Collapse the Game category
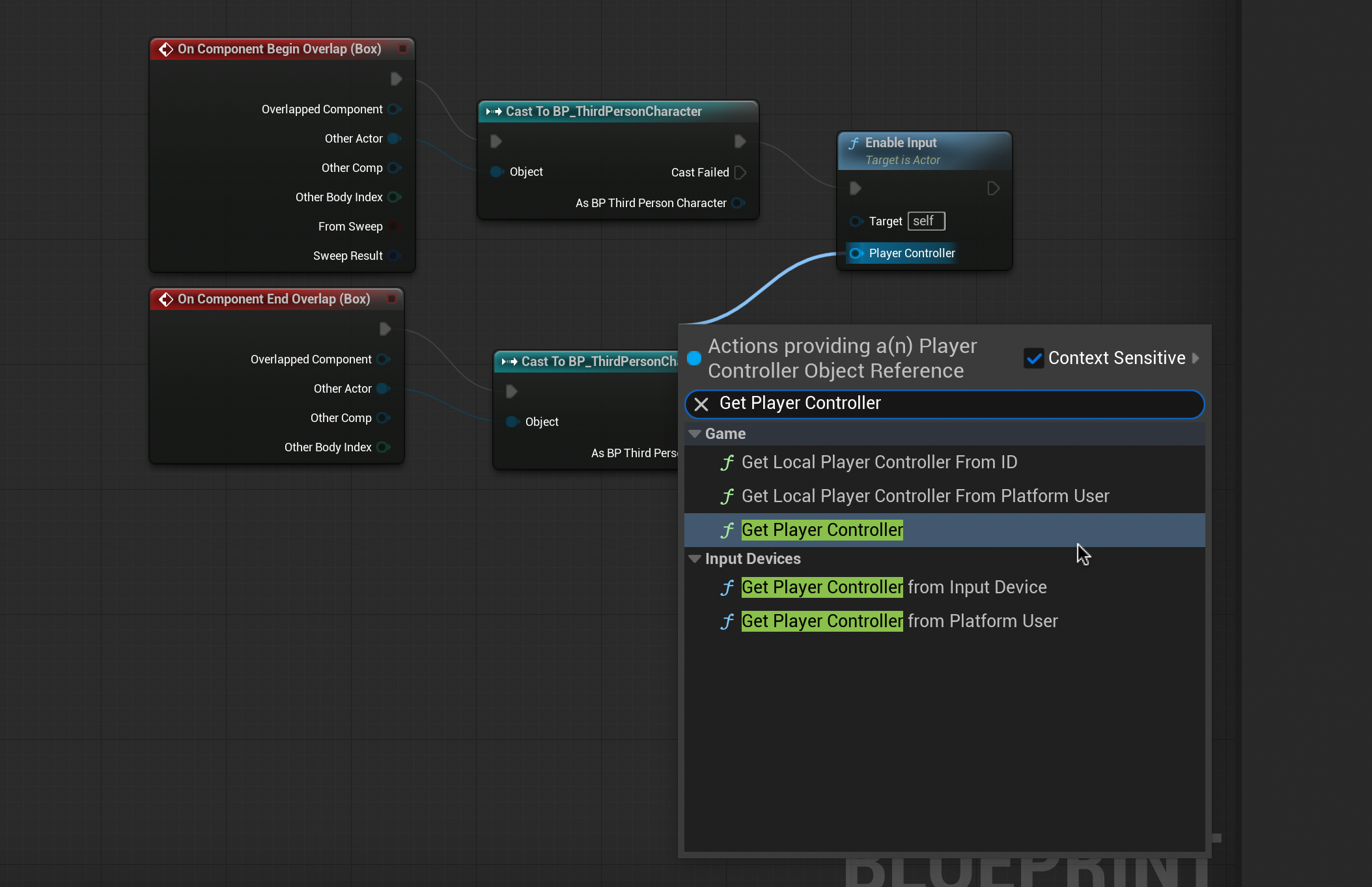 (695, 434)
